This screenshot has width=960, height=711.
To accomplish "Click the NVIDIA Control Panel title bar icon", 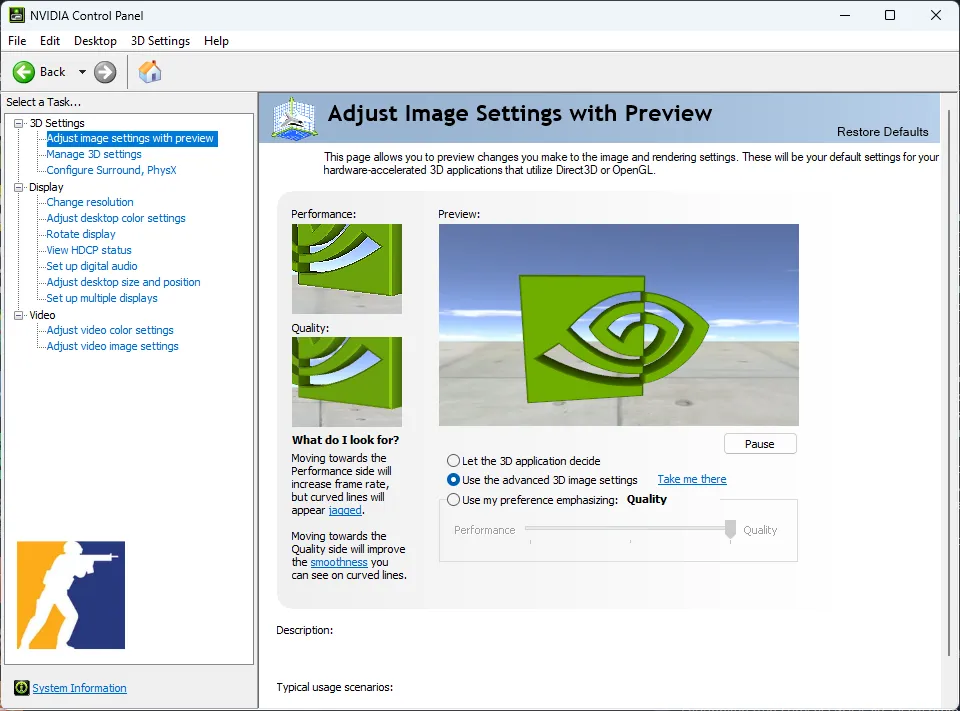I will (x=17, y=15).
